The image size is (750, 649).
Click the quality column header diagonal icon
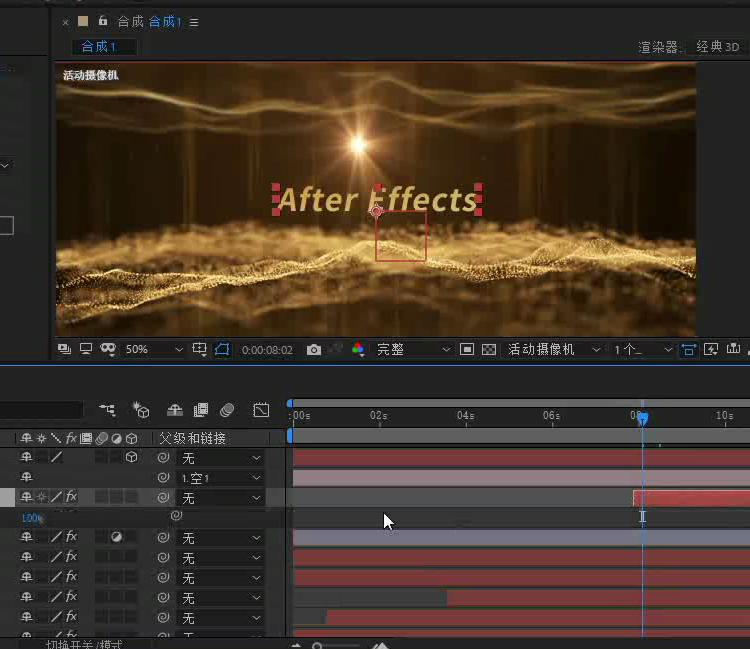click(x=56, y=438)
